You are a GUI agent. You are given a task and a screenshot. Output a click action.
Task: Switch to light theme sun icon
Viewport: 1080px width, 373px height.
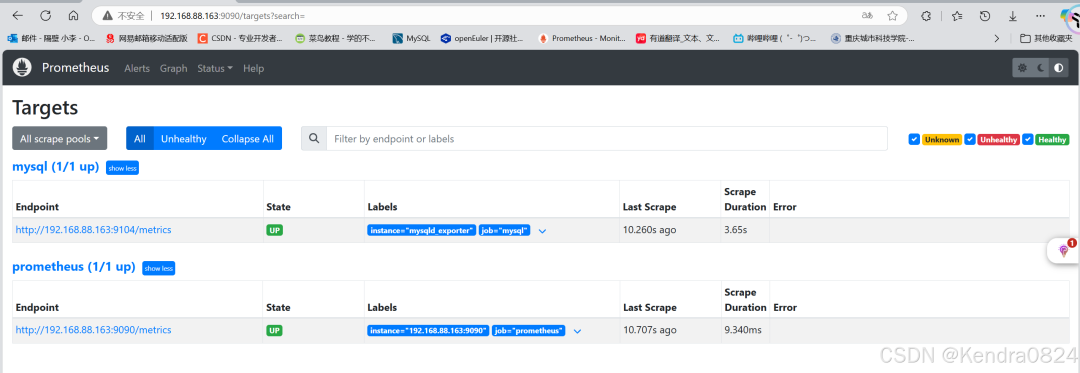(x=1022, y=67)
